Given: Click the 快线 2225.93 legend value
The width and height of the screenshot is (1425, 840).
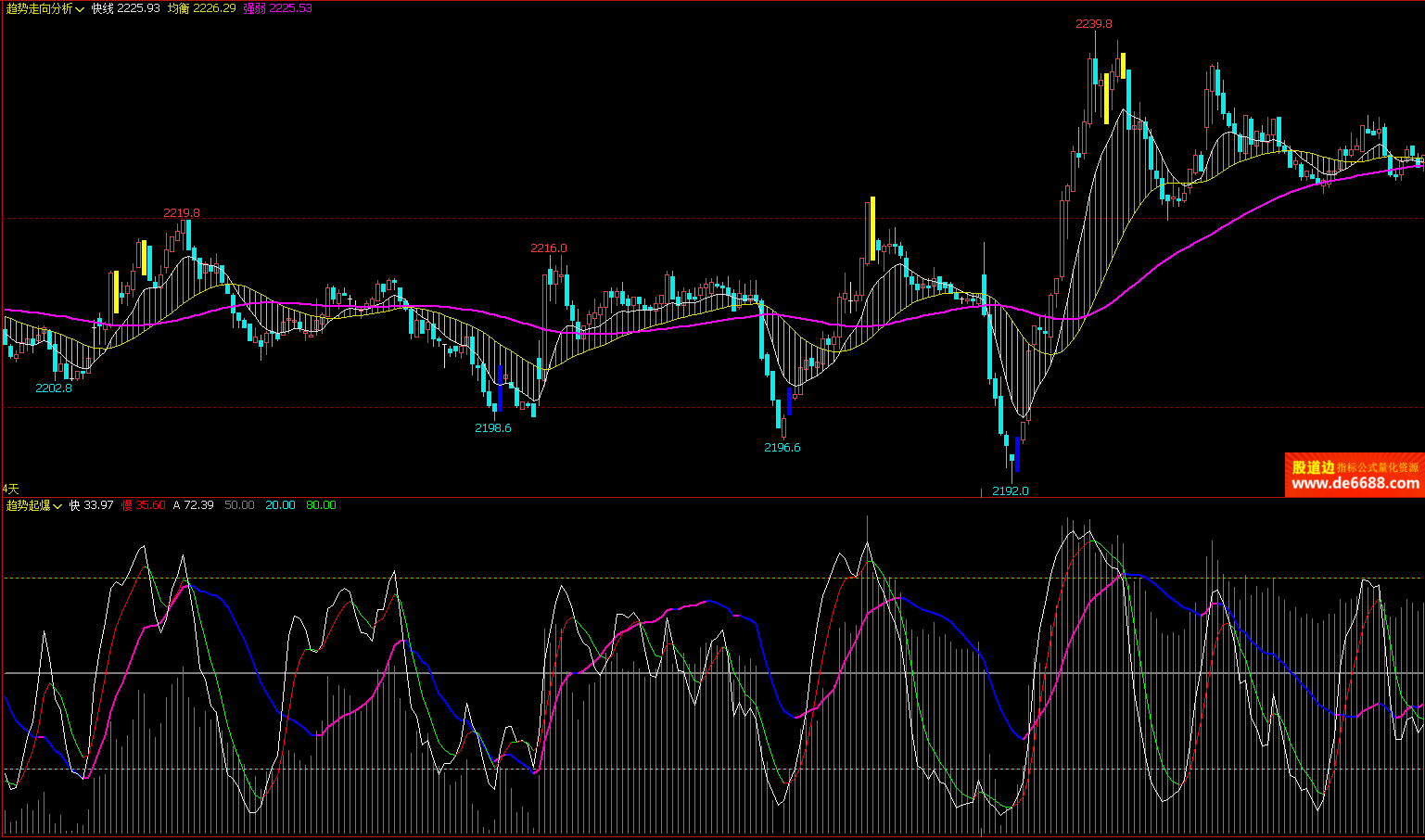Looking at the screenshot, I should pos(125,8).
